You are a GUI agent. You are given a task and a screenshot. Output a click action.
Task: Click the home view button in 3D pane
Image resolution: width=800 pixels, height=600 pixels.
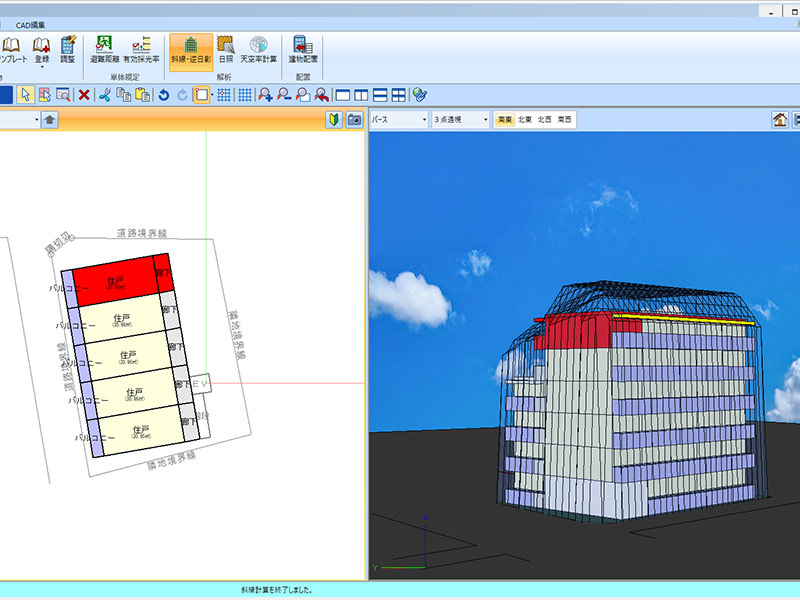pos(780,120)
